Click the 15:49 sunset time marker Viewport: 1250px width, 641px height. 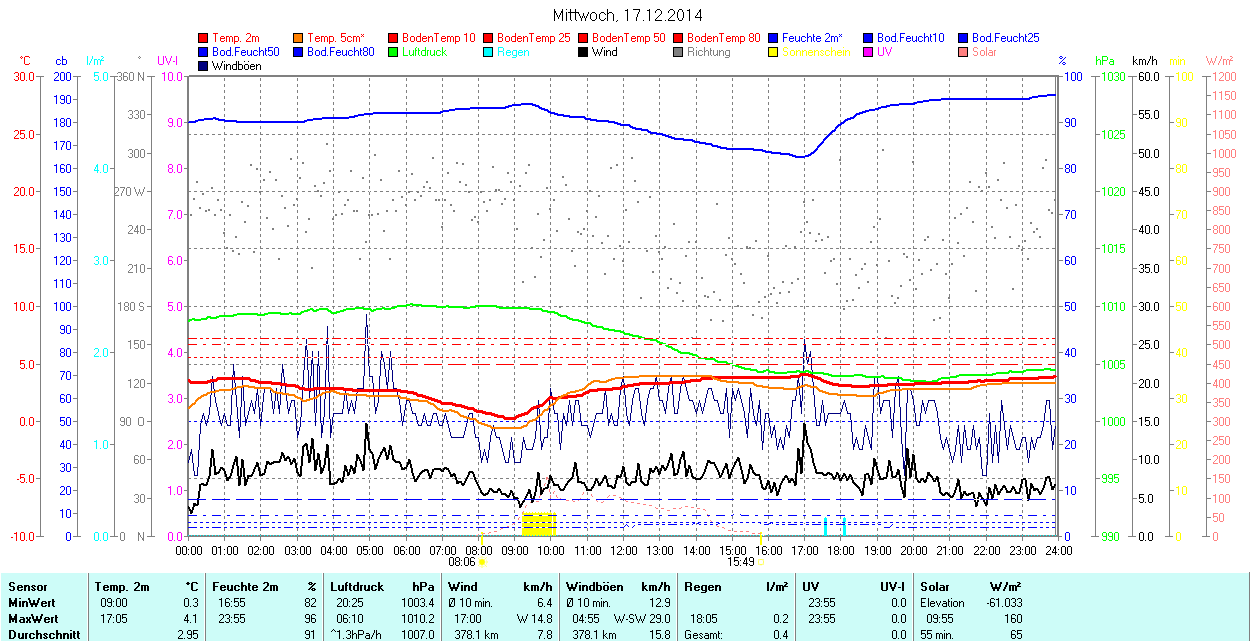[x=739, y=562]
